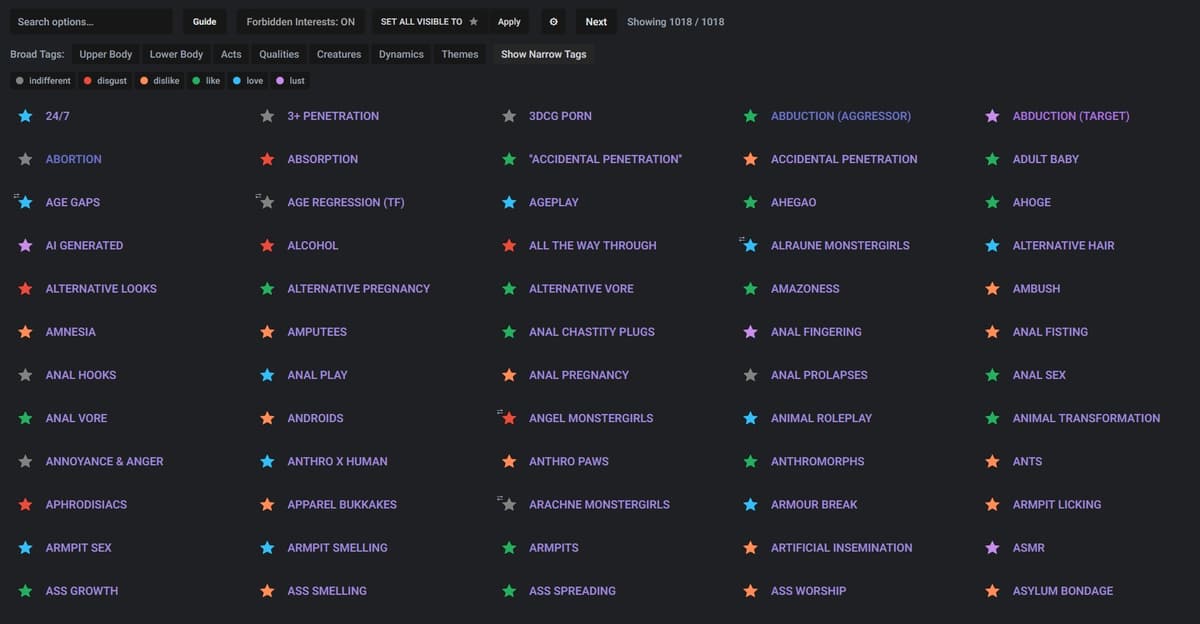Expand the Creatures broad tag group

tap(338, 54)
